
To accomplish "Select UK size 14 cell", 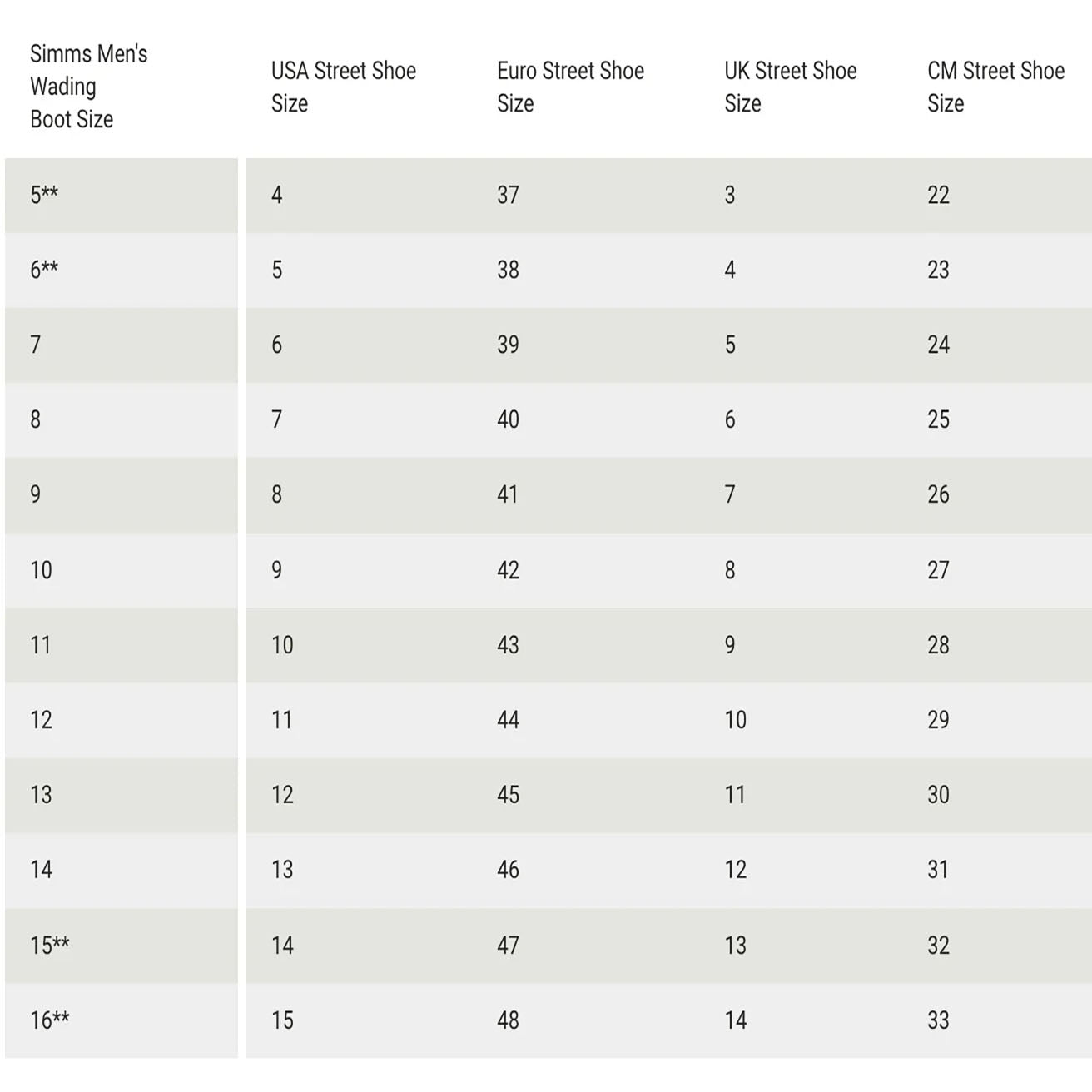I will [x=735, y=1020].
